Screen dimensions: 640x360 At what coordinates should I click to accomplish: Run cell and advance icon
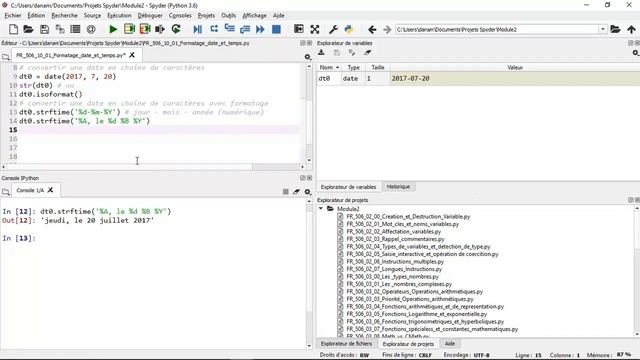pos(145,29)
